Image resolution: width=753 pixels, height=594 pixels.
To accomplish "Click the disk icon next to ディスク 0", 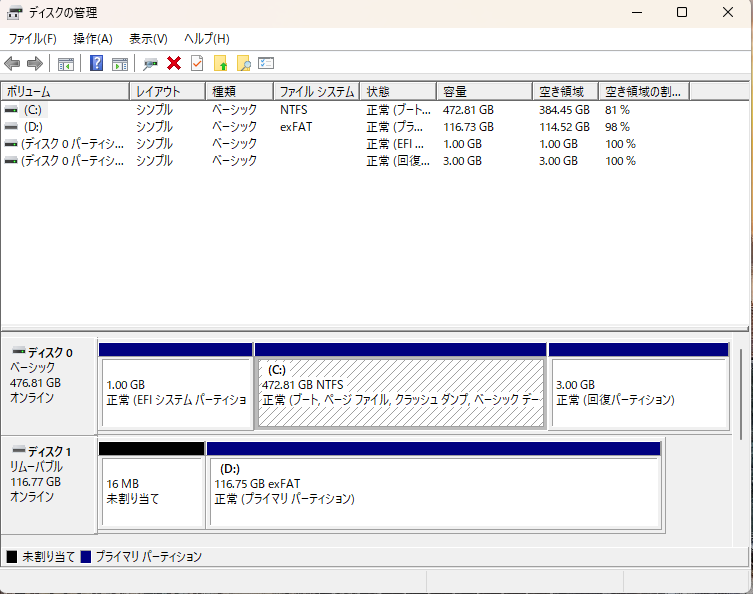I will click(x=19, y=350).
